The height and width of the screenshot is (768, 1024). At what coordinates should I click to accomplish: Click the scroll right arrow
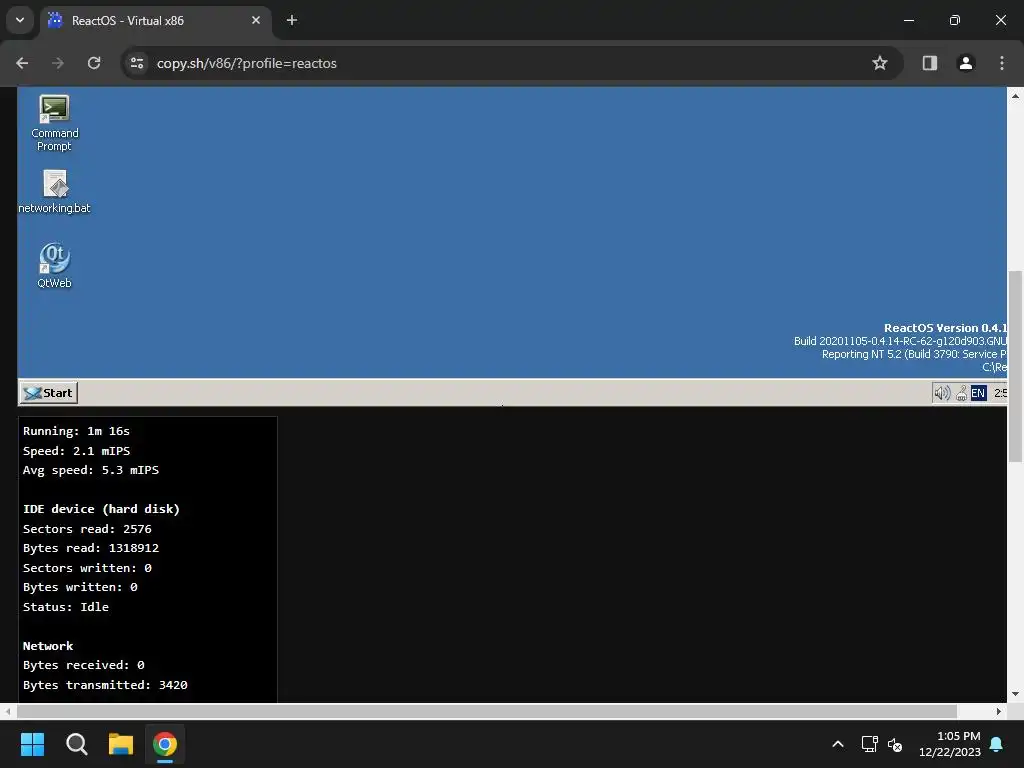pyautogui.click(x=999, y=711)
